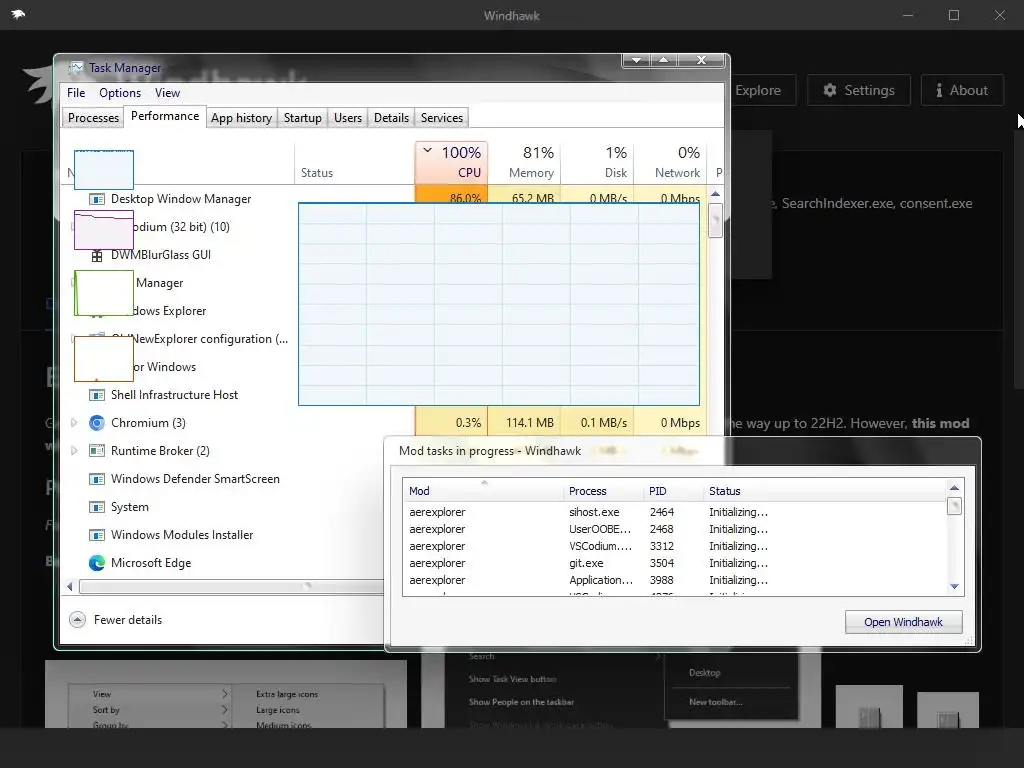Screen dimensions: 1024x768
Task: Expand the Runtime Broker (2) group
Action: pyautogui.click(x=74, y=451)
